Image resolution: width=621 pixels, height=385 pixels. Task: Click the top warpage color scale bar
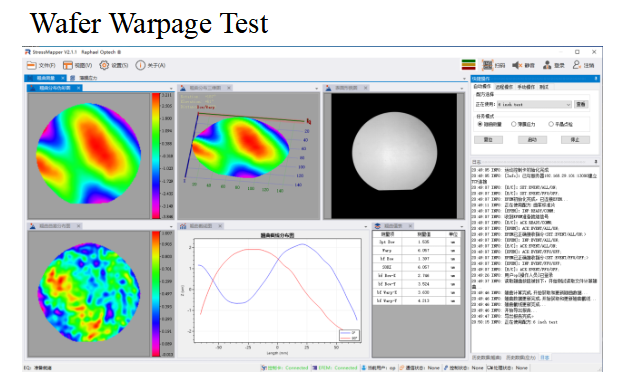pyautogui.click(x=156, y=156)
